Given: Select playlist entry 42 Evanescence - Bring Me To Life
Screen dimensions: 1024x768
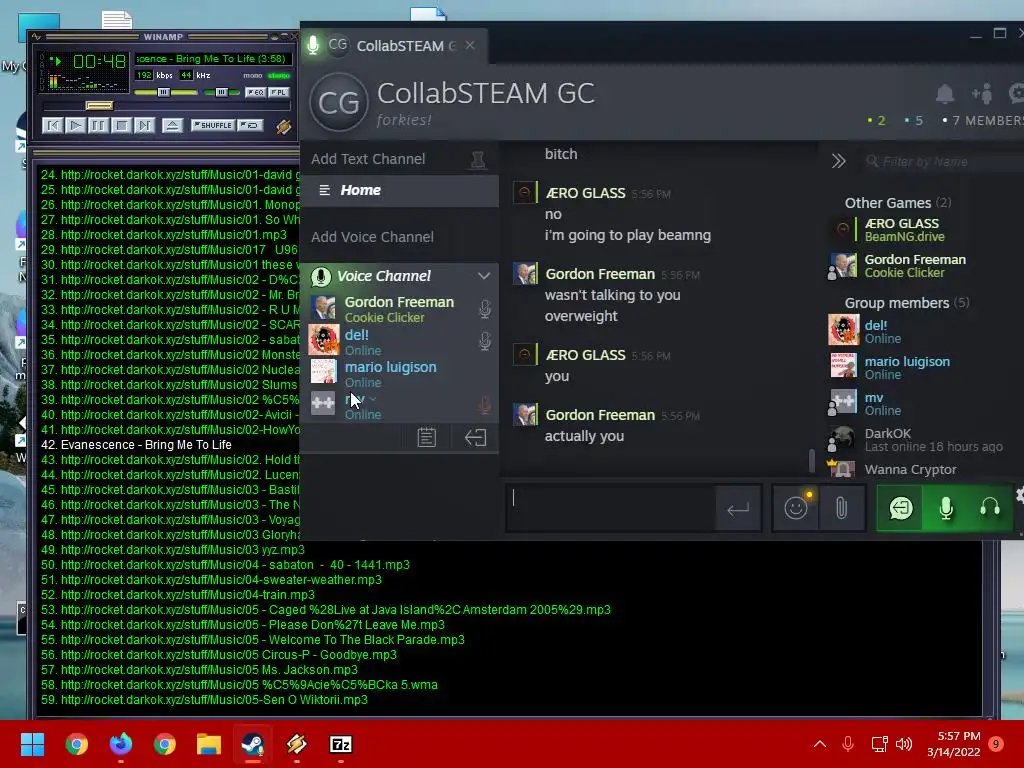Looking at the screenshot, I should tap(136, 445).
